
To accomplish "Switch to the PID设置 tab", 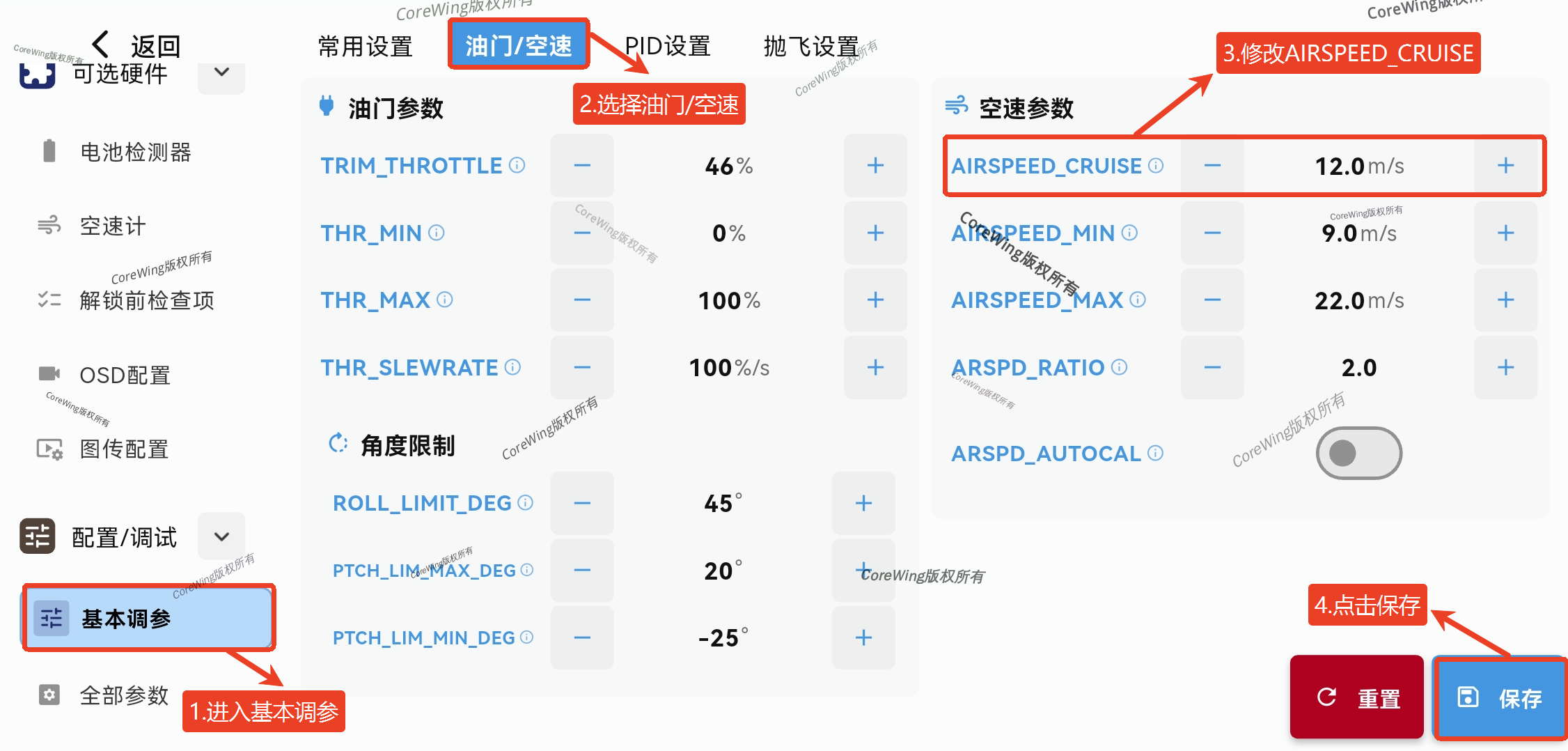I will click(667, 46).
